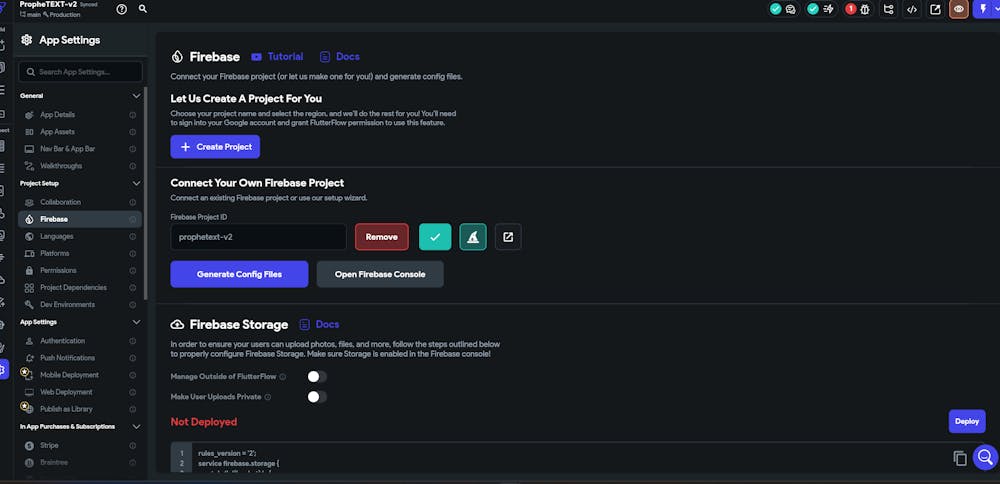Collapse the App Settings section chevron
This screenshot has width=1000, height=484.
pos(136,322)
